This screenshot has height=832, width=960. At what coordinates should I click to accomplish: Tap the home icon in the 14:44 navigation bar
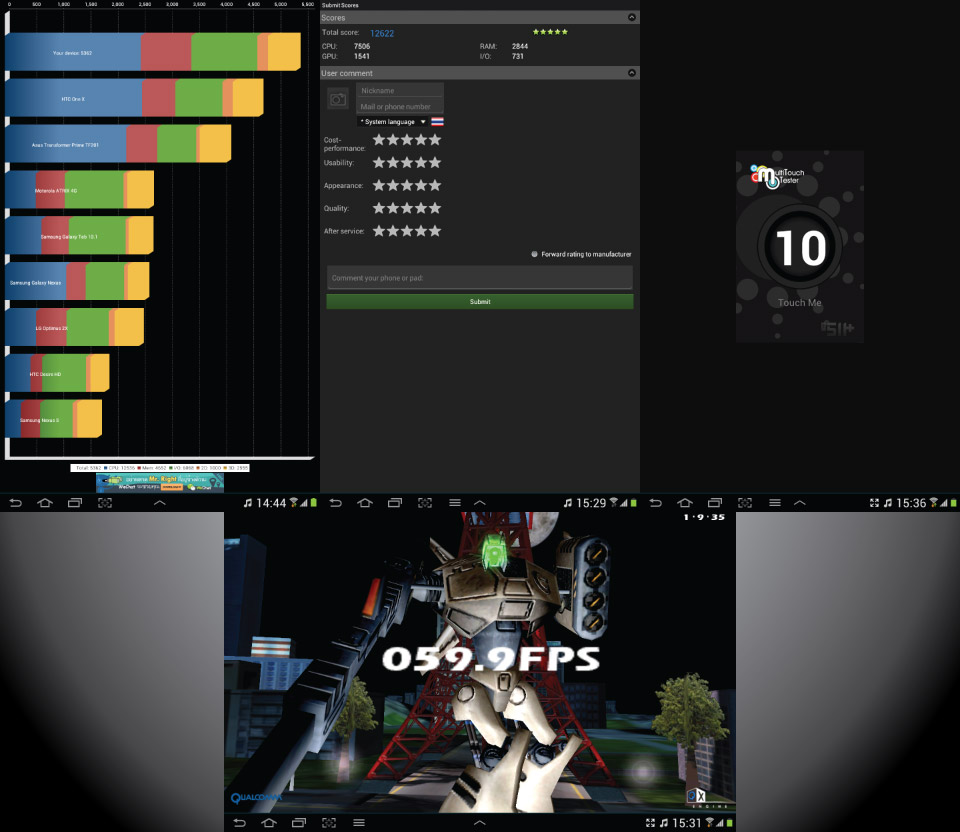(x=45, y=503)
